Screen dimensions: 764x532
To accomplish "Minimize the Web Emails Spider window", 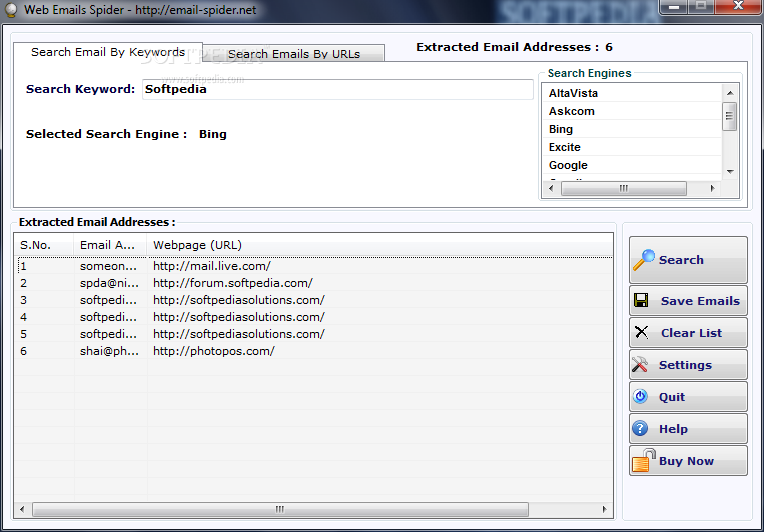I will (x=674, y=7).
